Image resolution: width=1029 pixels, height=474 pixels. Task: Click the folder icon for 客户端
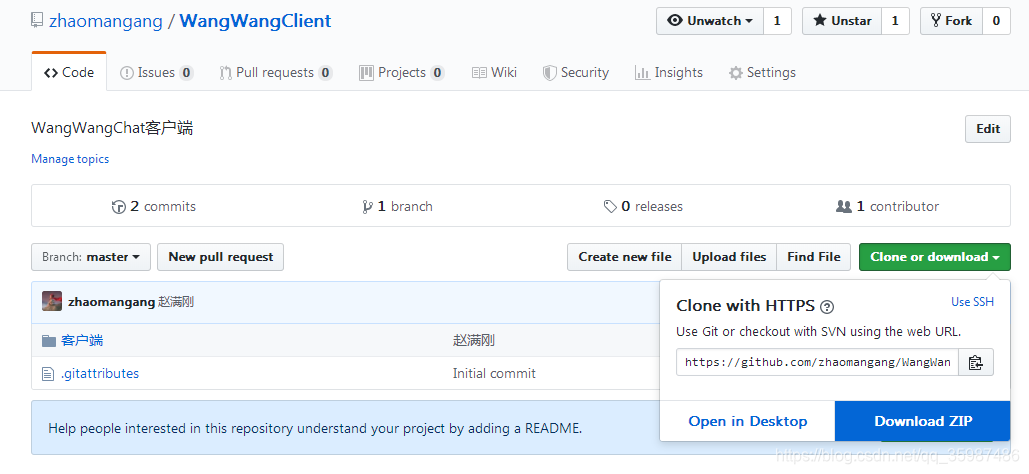pos(48,340)
